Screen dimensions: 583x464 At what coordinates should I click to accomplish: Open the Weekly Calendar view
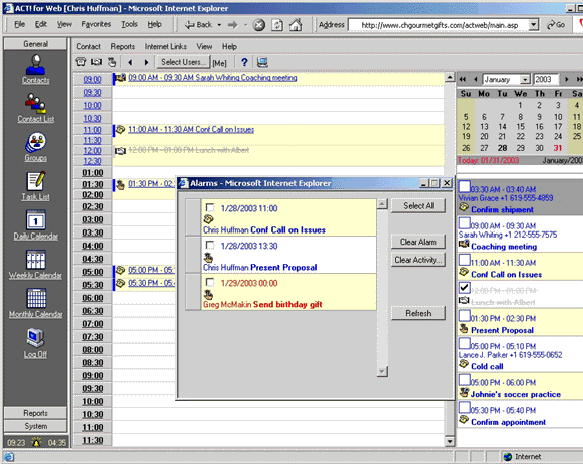point(35,264)
